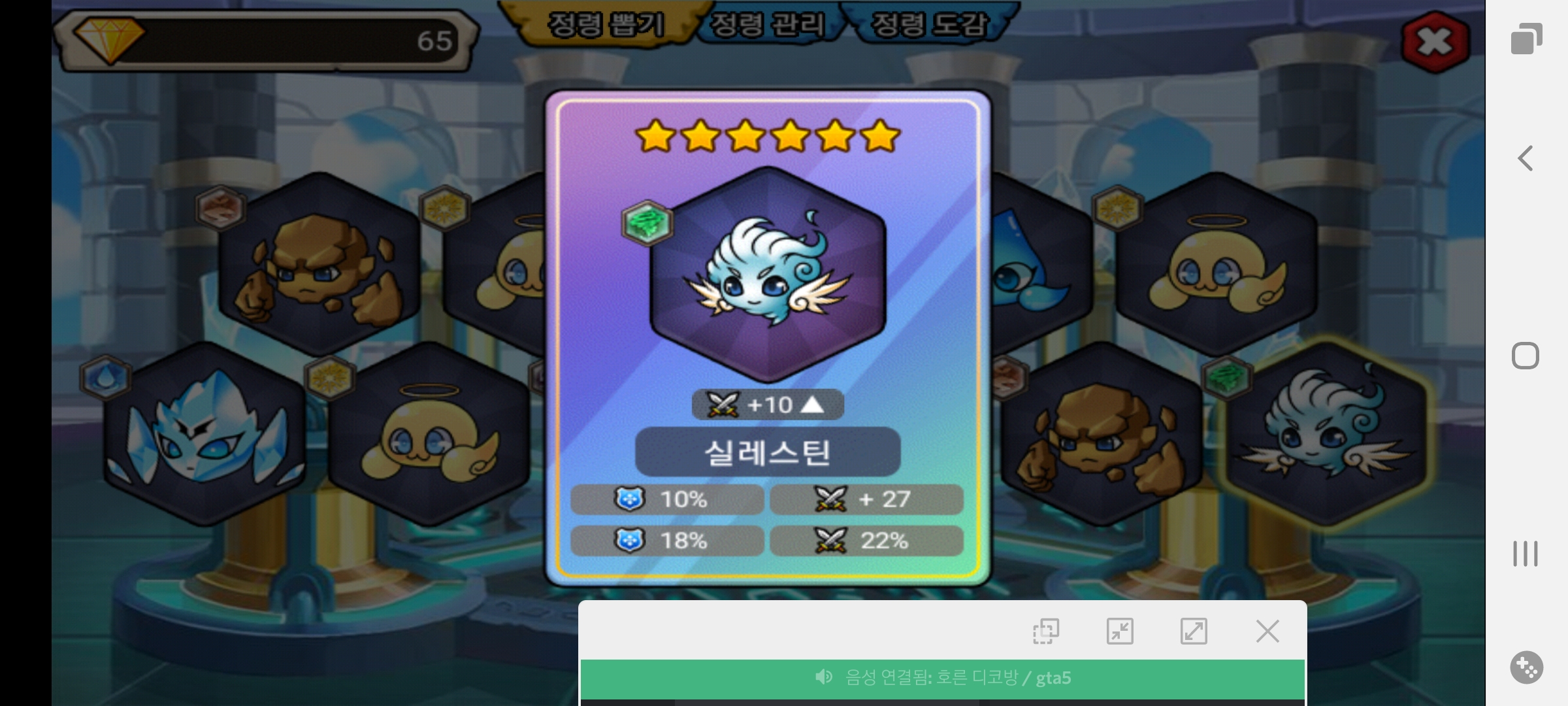Tap the +27 crossed swords stat
This screenshot has width=1568, height=706.
(866, 499)
